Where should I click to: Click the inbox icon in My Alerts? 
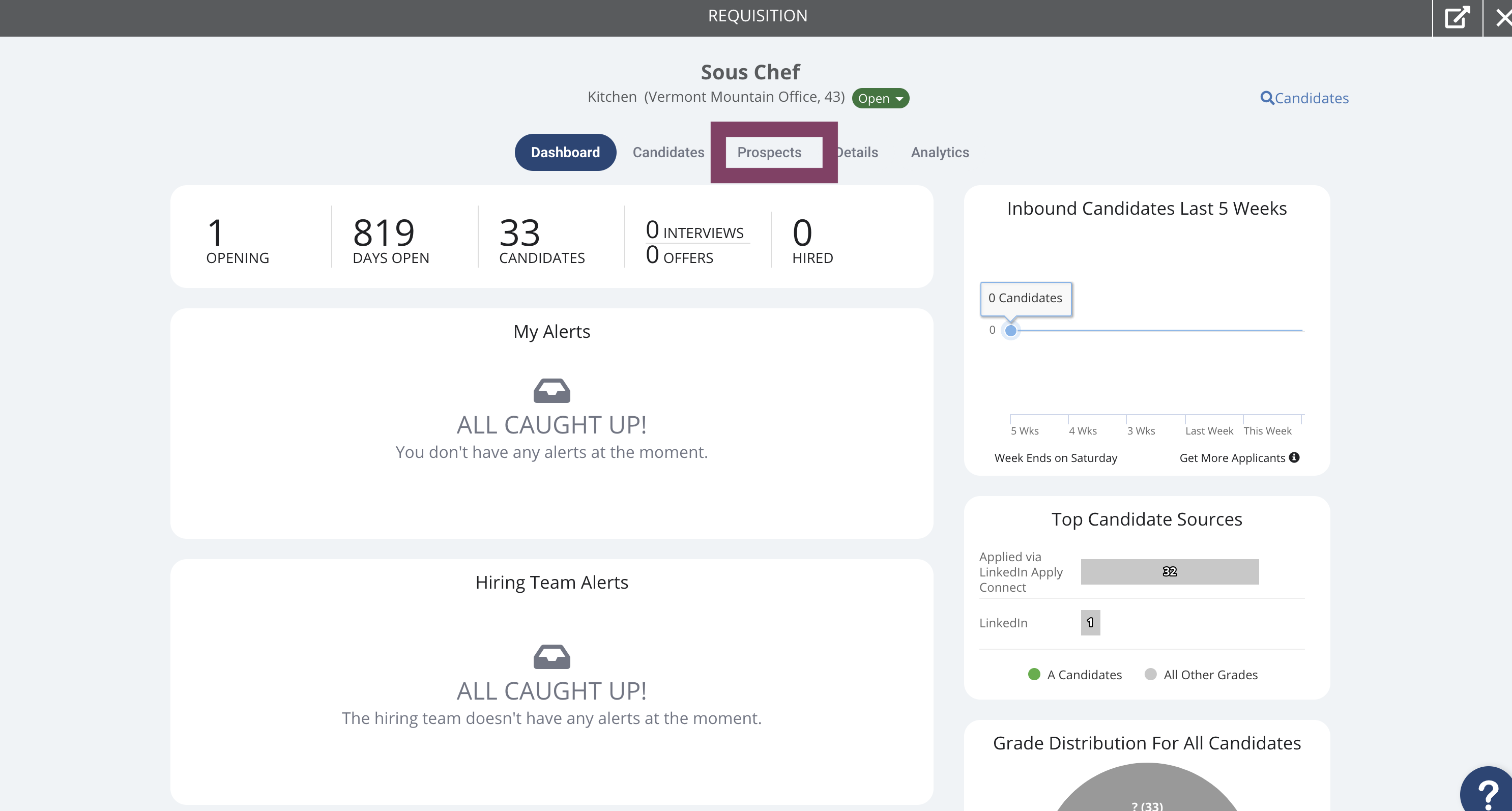(552, 390)
